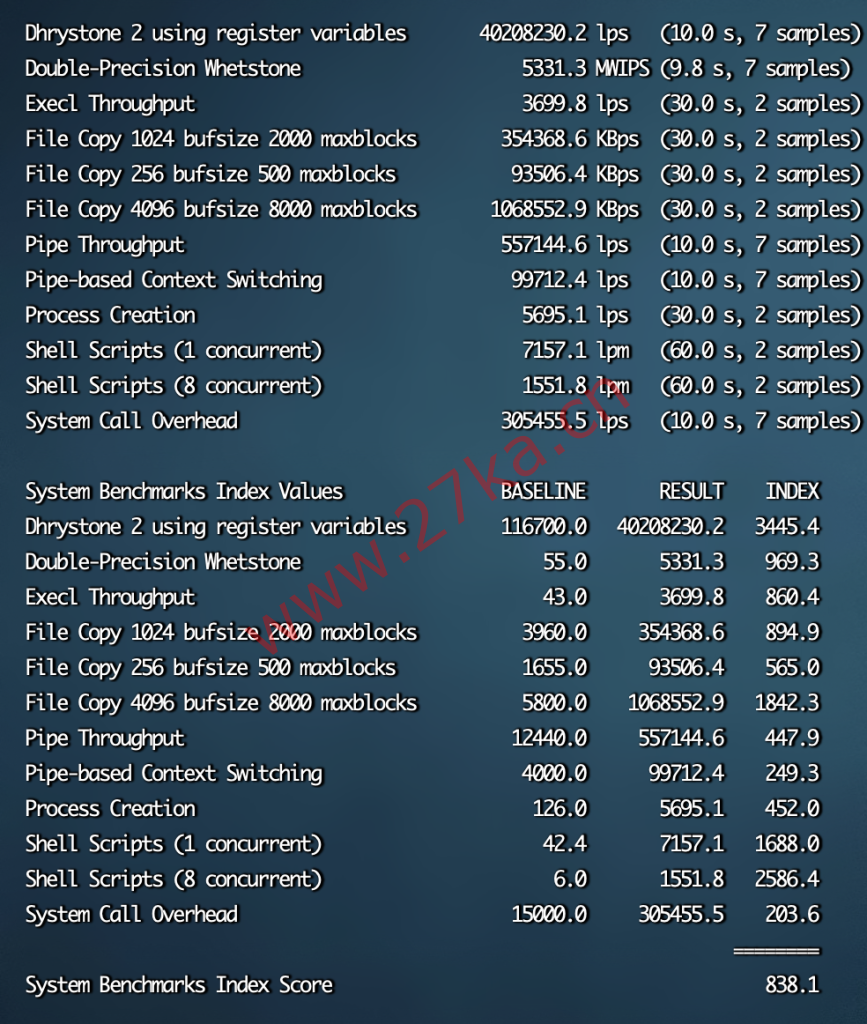Click the RESULT column header
The image size is (867, 1024).
[691, 492]
